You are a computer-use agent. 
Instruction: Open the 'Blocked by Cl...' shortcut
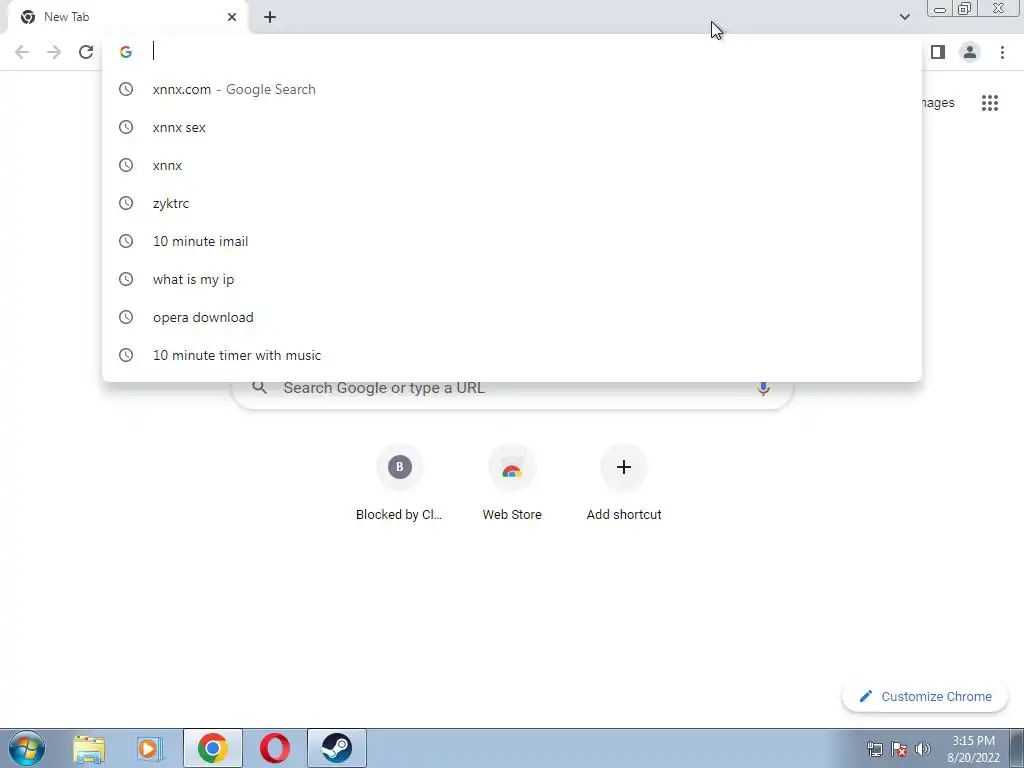[x=399, y=483]
